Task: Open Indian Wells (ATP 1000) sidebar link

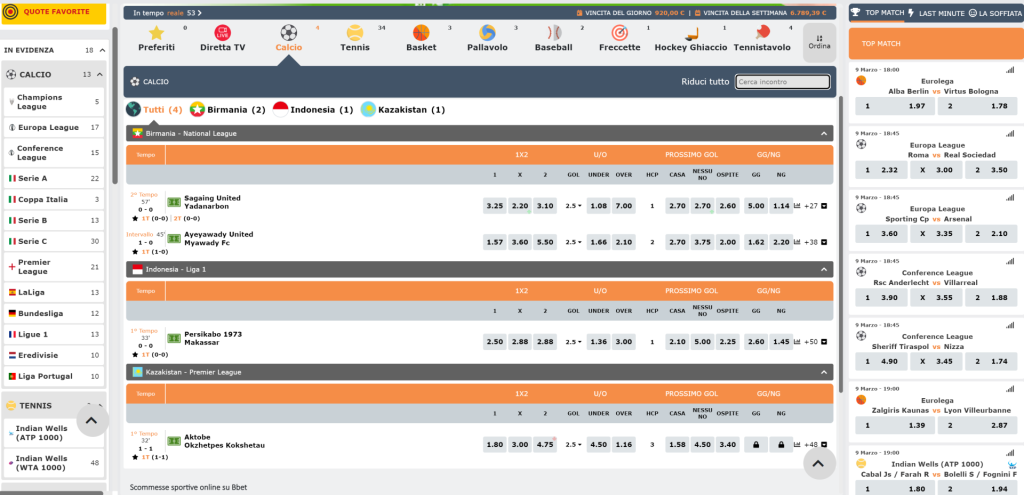Action: tap(54, 433)
